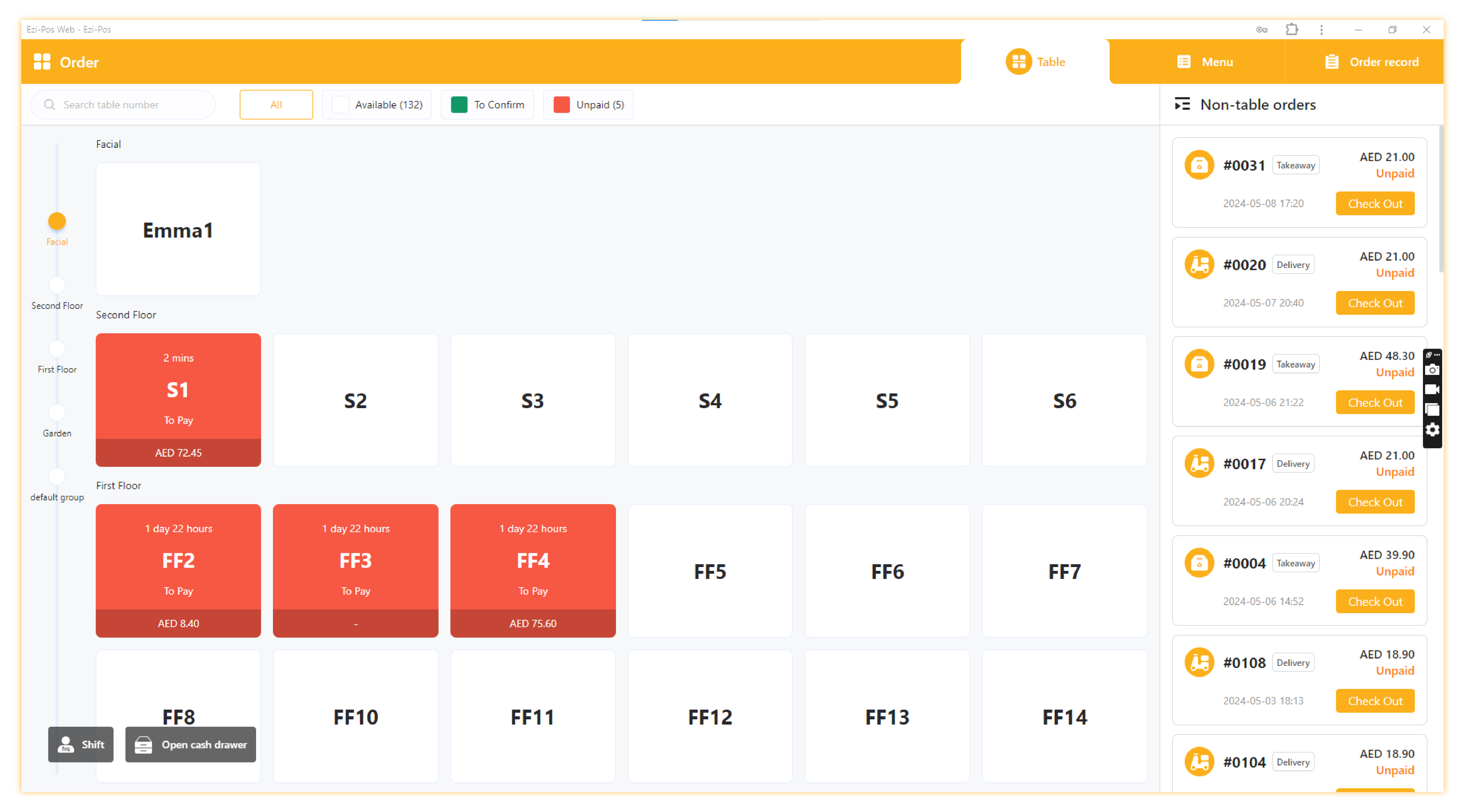Viewport: 1465px width, 812px height.
Task: Click the takeaway bag icon for order #0031
Action: tap(1199, 165)
